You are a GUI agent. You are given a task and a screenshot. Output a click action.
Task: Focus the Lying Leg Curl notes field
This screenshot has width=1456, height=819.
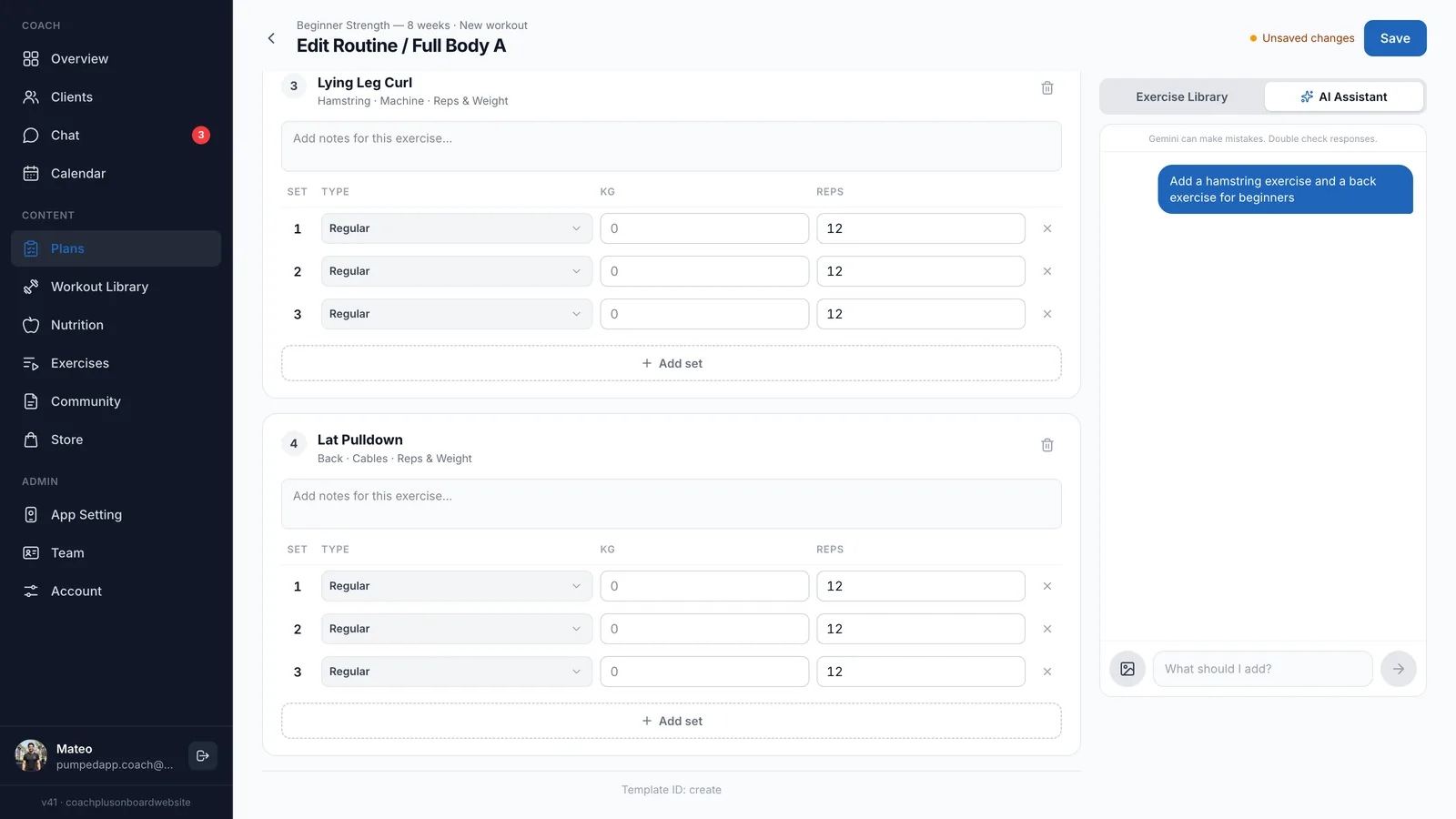click(672, 147)
